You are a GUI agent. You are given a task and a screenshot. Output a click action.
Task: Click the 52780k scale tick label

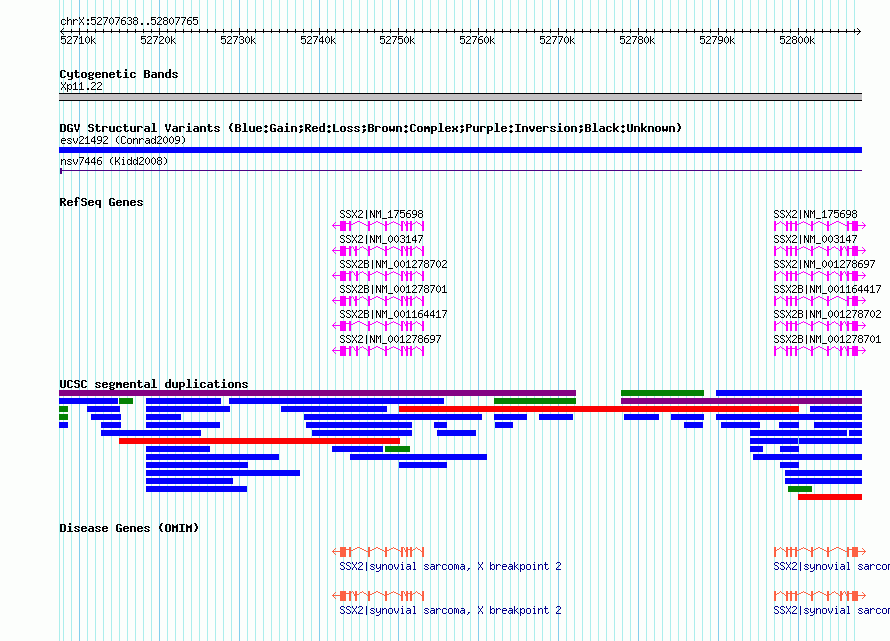[x=637, y=40]
